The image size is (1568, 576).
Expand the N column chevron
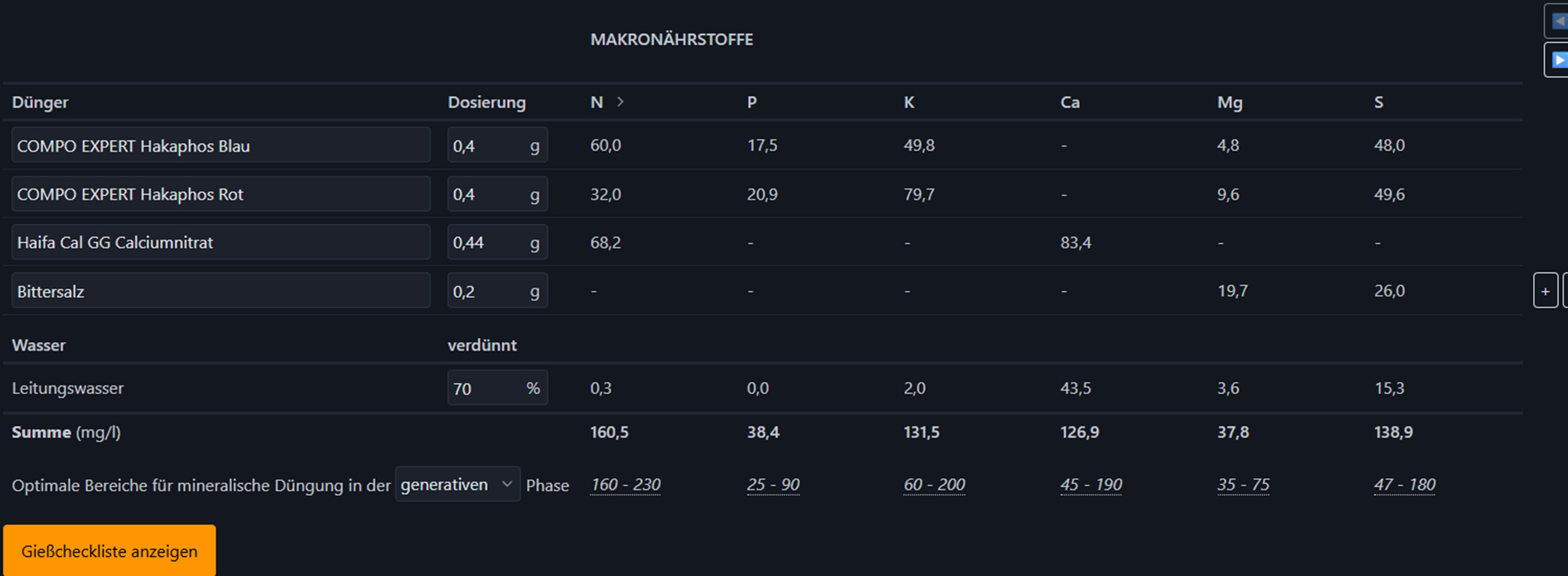coord(620,102)
